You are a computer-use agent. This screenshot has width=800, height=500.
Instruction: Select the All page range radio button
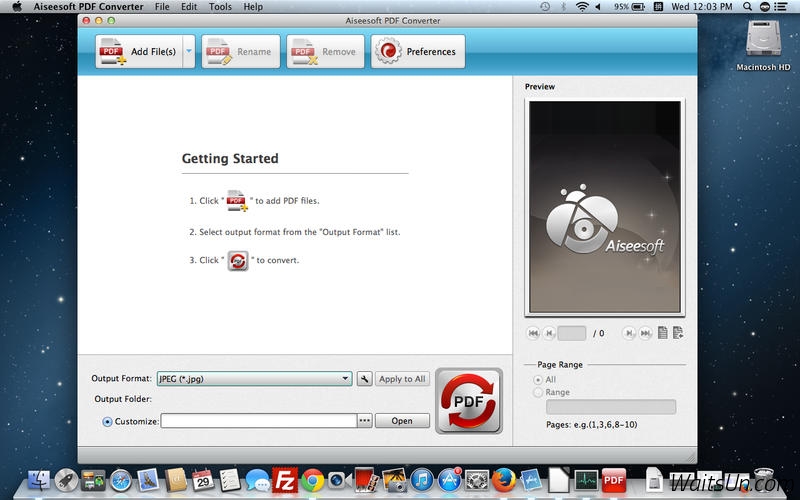click(538, 380)
